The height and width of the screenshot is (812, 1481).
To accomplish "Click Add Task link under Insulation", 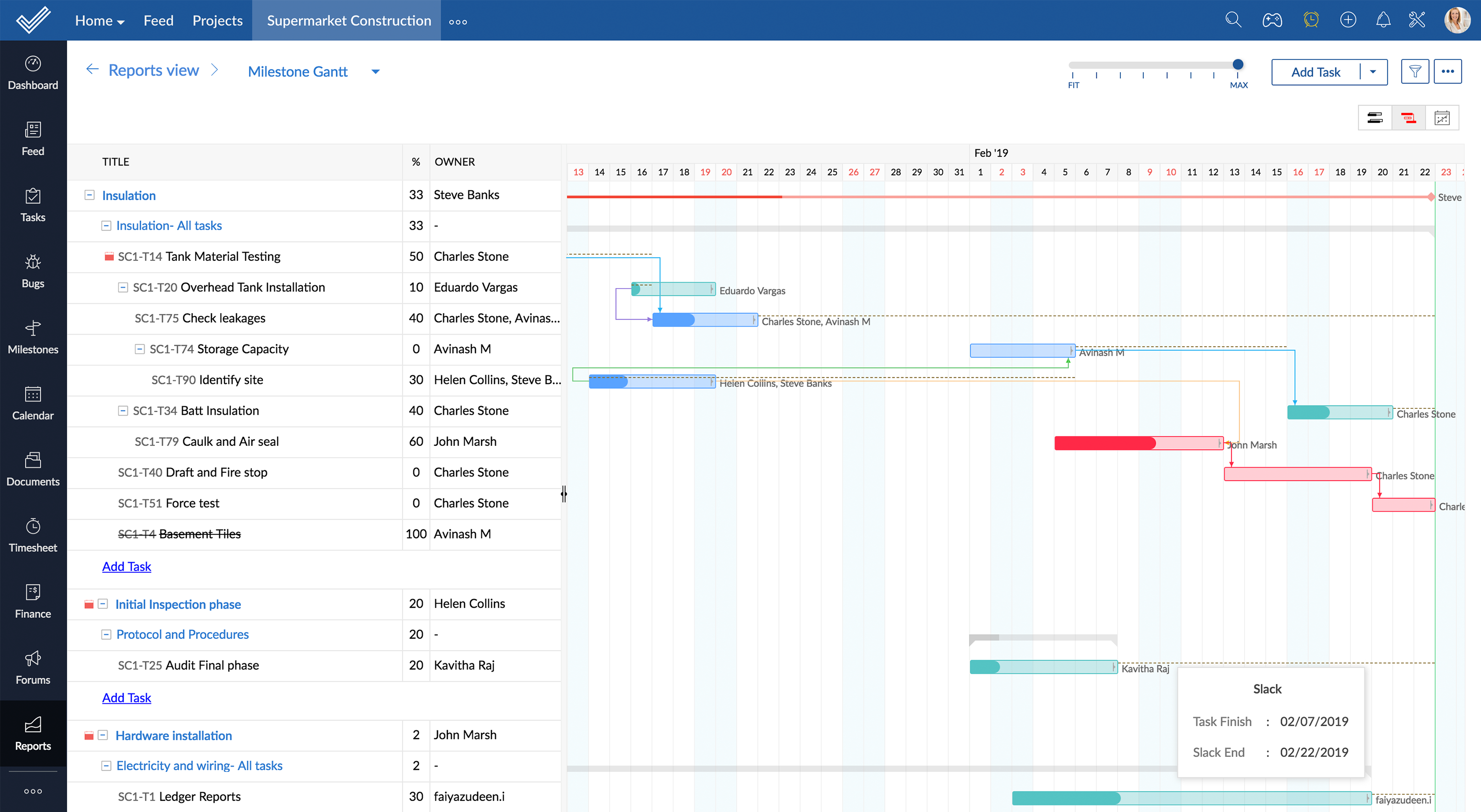I will 127,567.
